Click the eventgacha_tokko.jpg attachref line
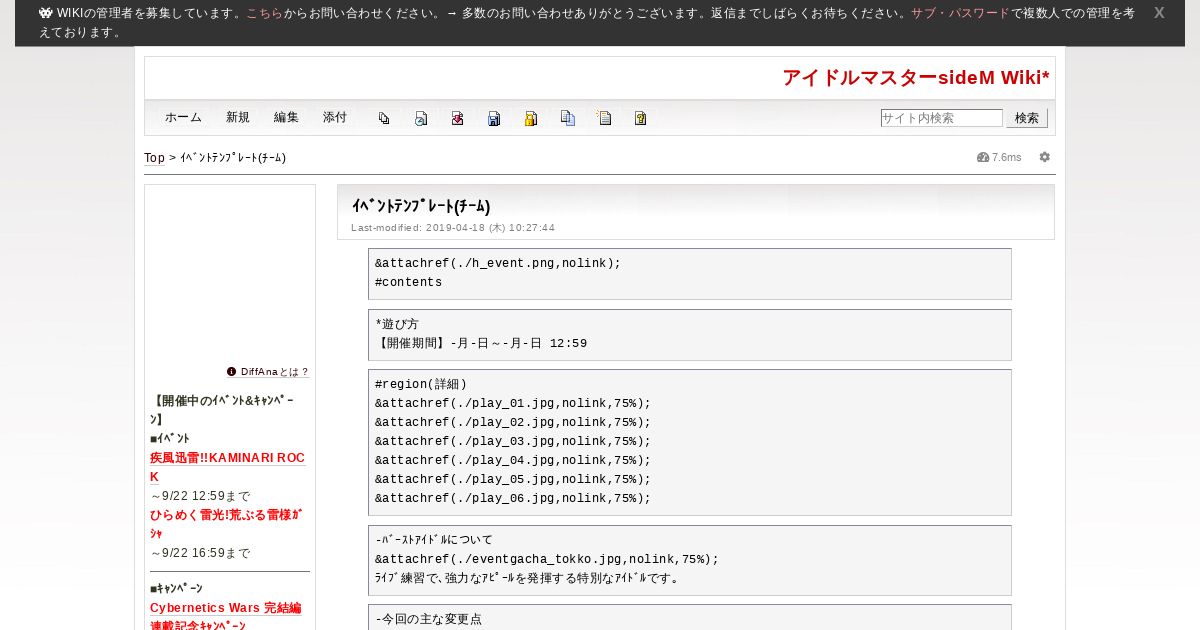Viewport: 1200px width, 630px height. [x=547, y=559]
